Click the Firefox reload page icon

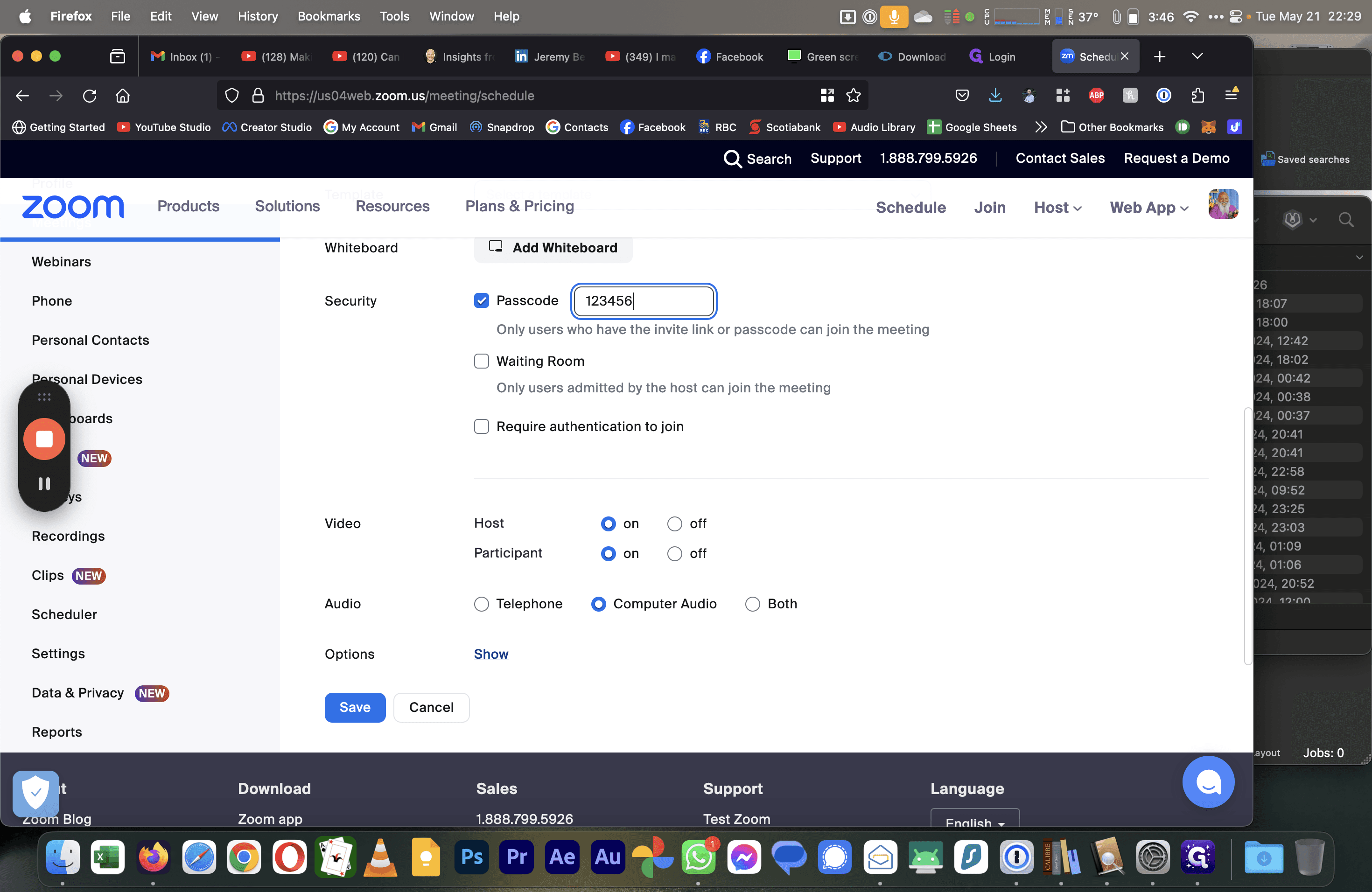click(x=89, y=96)
